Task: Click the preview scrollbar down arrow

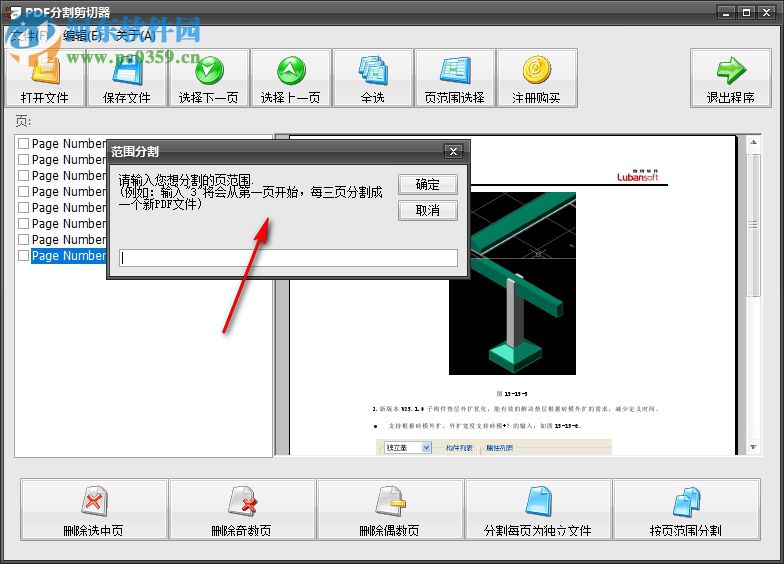Action: (x=753, y=447)
